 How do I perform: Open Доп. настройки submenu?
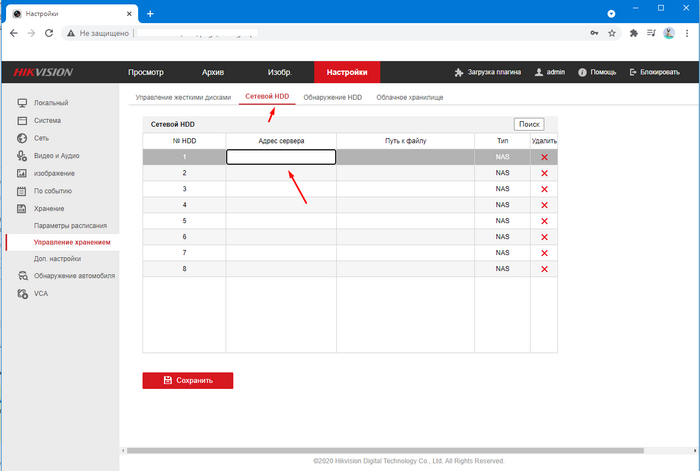tap(58, 259)
